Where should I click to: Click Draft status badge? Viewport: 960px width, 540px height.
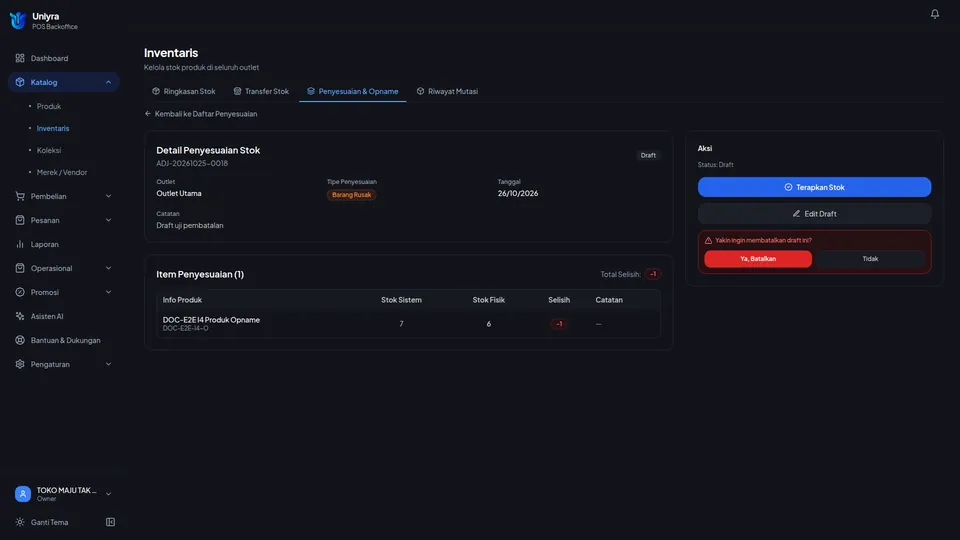coord(648,156)
